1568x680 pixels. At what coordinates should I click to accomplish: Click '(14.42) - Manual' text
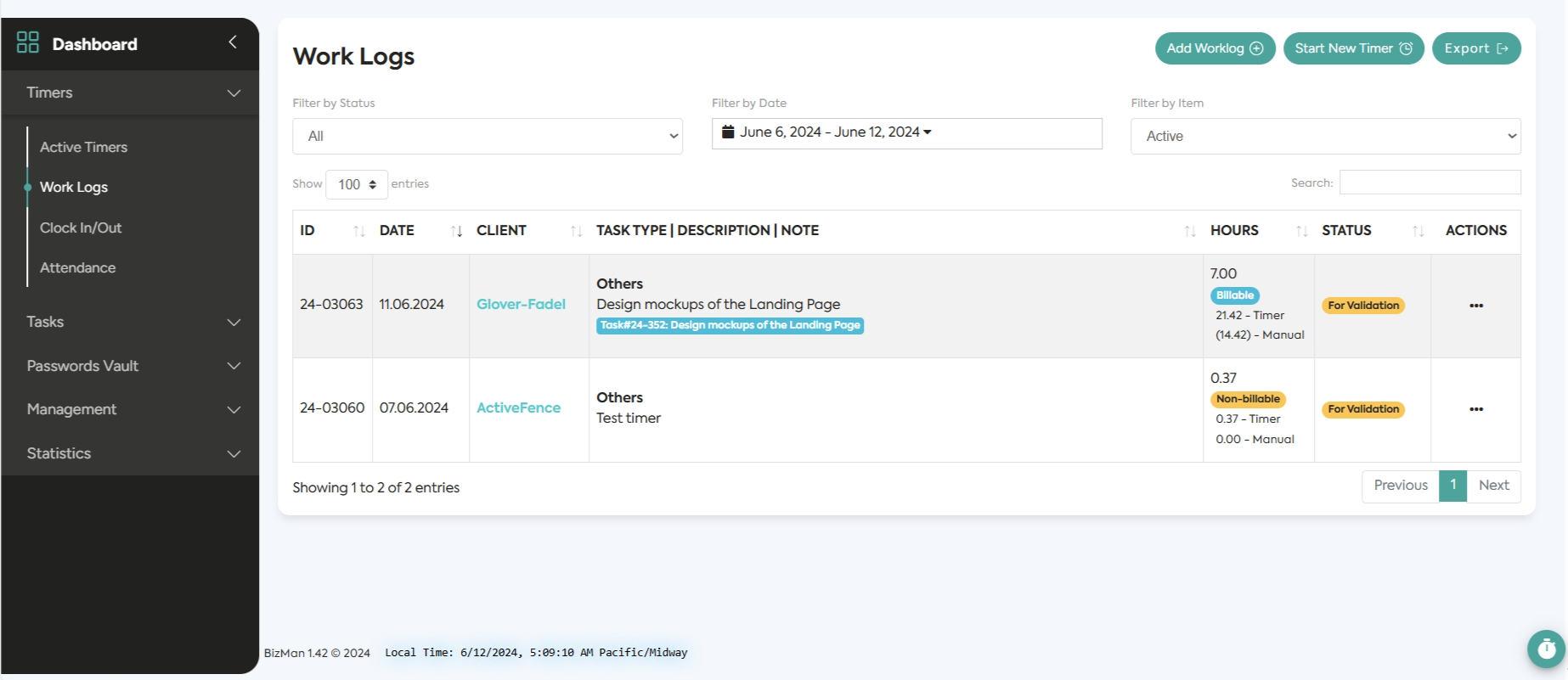pyautogui.click(x=1260, y=334)
